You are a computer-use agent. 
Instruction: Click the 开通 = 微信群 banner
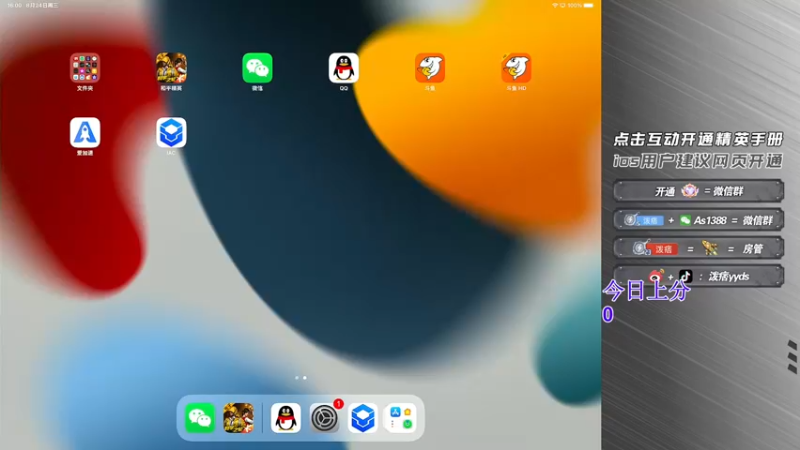(698, 191)
